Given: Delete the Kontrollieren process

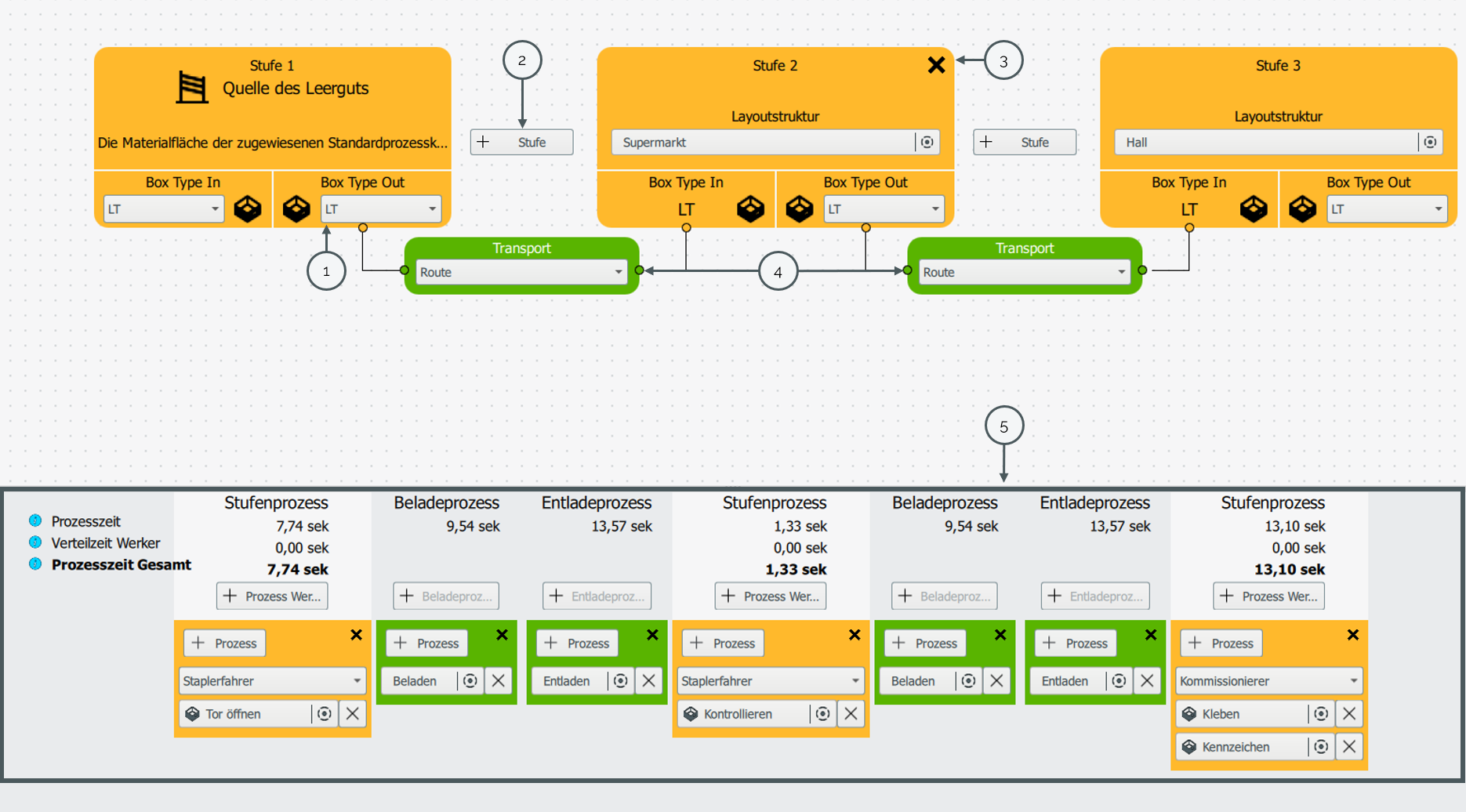Looking at the screenshot, I should click(851, 713).
